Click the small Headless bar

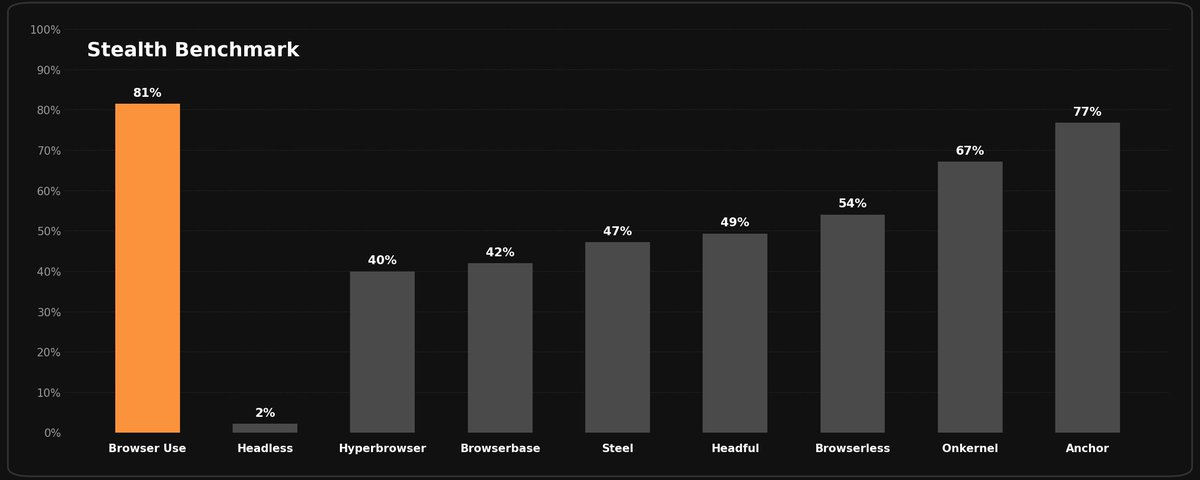tap(265, 428)
